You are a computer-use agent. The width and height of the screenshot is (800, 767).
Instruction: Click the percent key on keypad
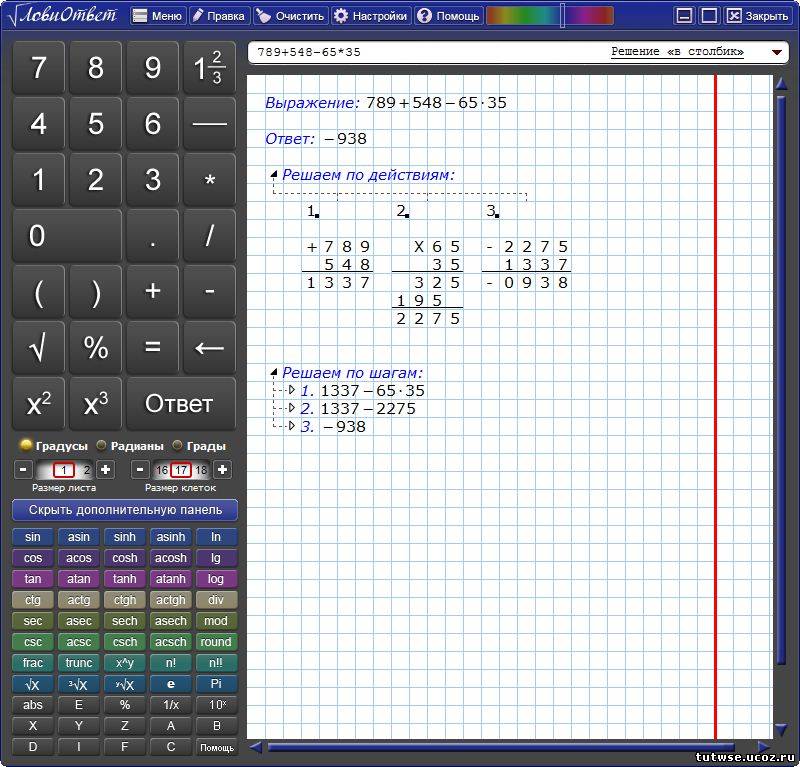[x=96, y=347]
